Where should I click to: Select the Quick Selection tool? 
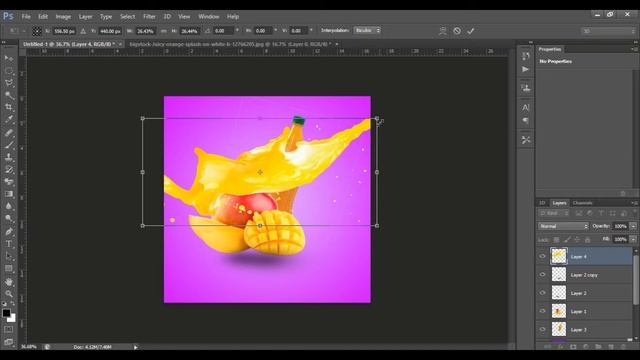[x=9, y=95]
